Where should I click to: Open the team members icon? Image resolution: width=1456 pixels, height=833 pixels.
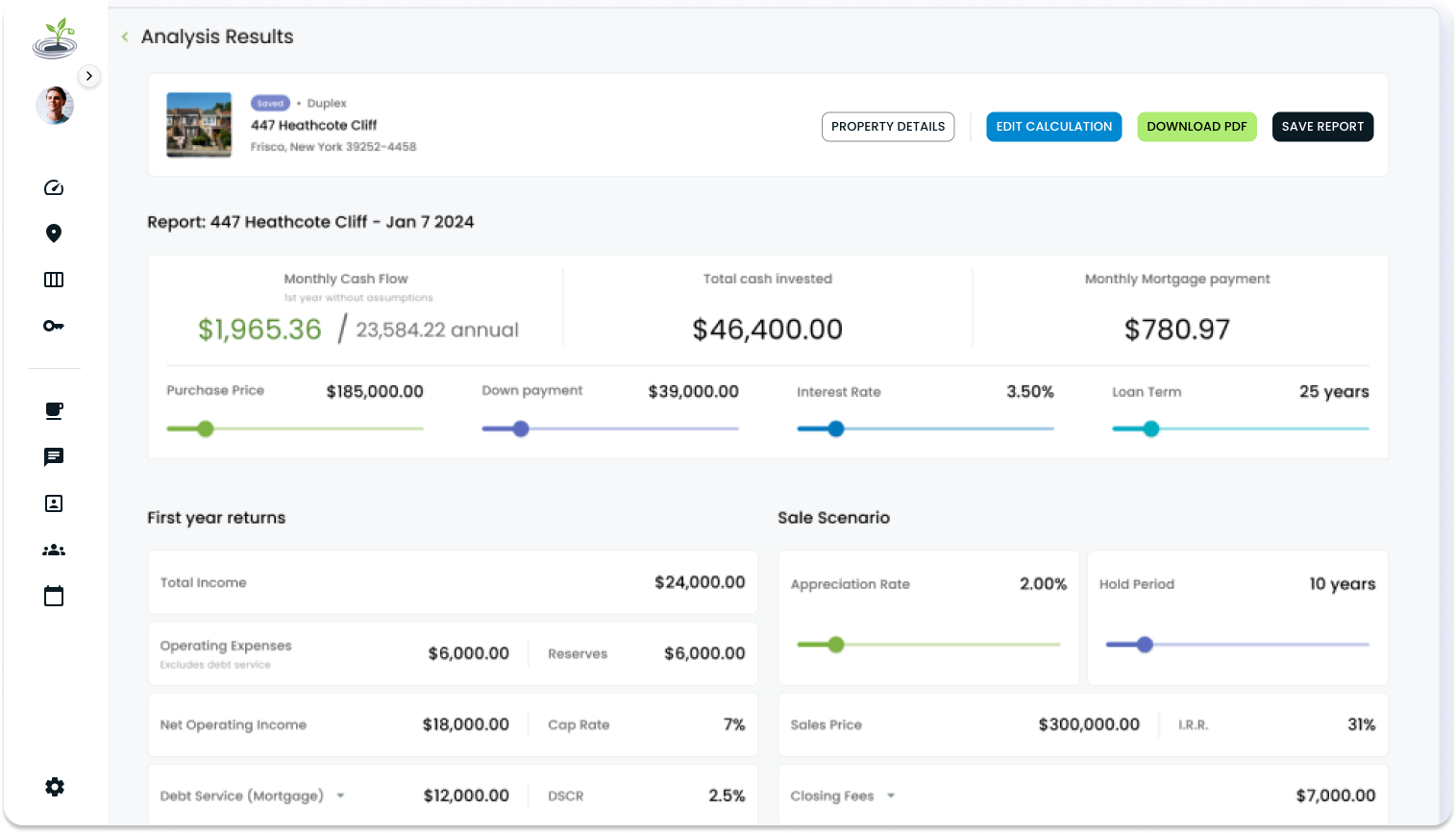pos(54,549)
